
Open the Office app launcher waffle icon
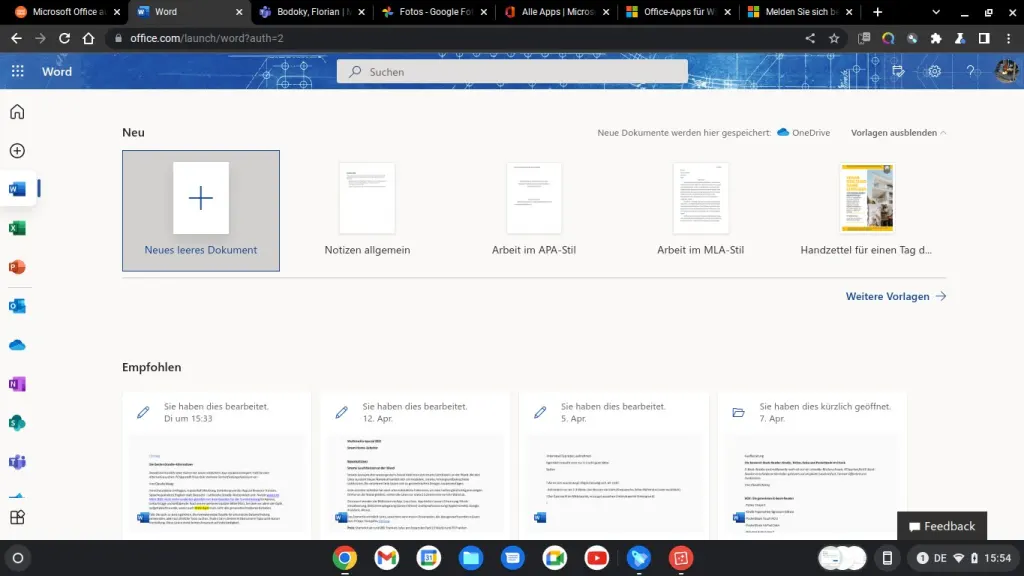pos(17,71)
